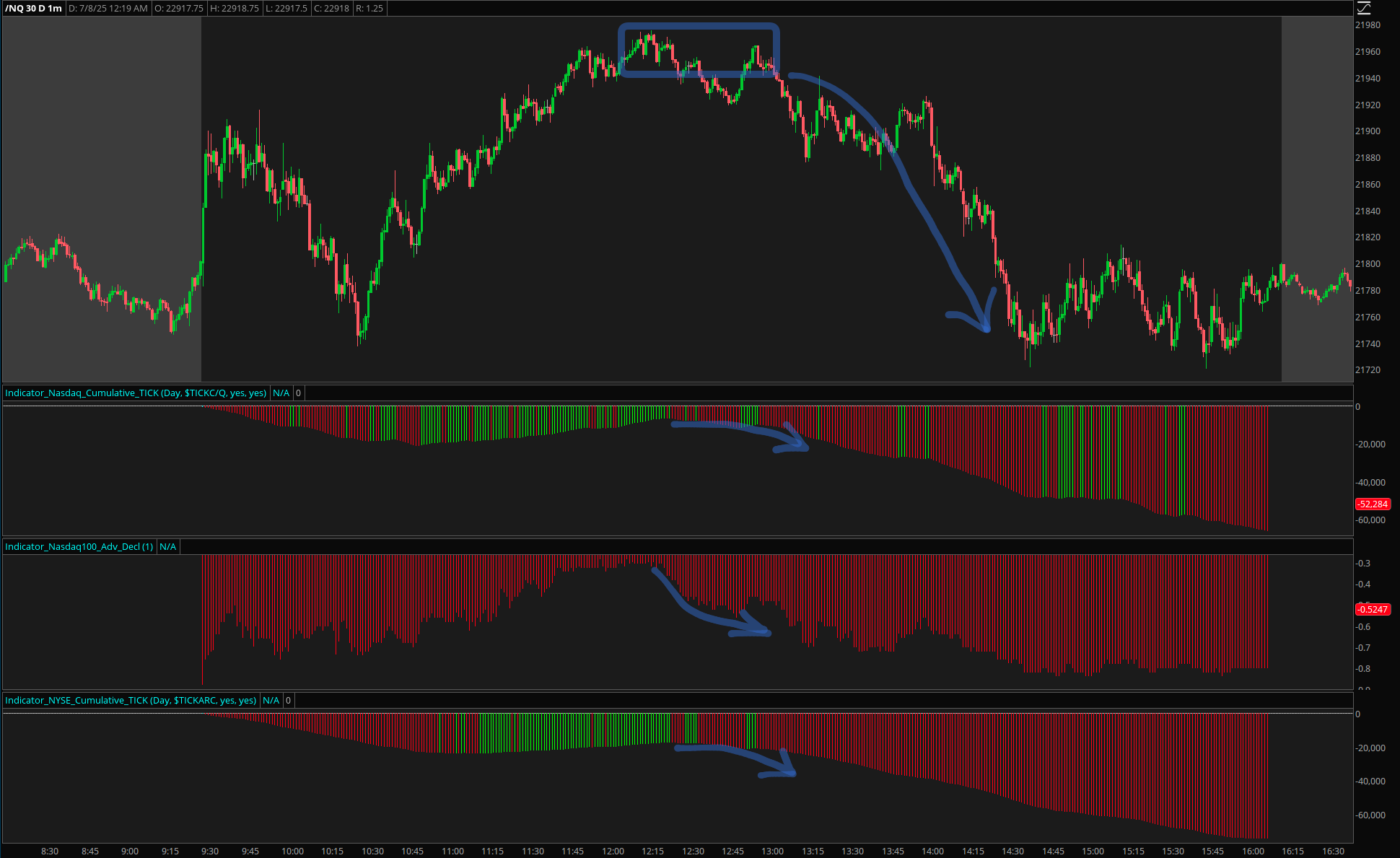1400x858 pixels.
Task: Open Indicator_Nasdaq_Cumulative_TICK study label
Action: 136,393
